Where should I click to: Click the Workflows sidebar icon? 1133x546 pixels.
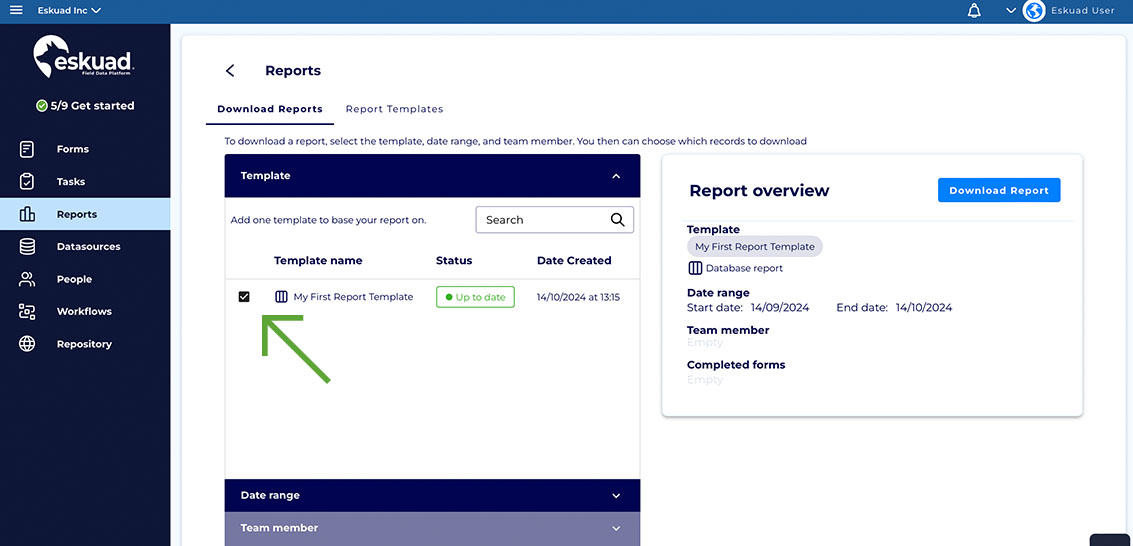(27, 312)
